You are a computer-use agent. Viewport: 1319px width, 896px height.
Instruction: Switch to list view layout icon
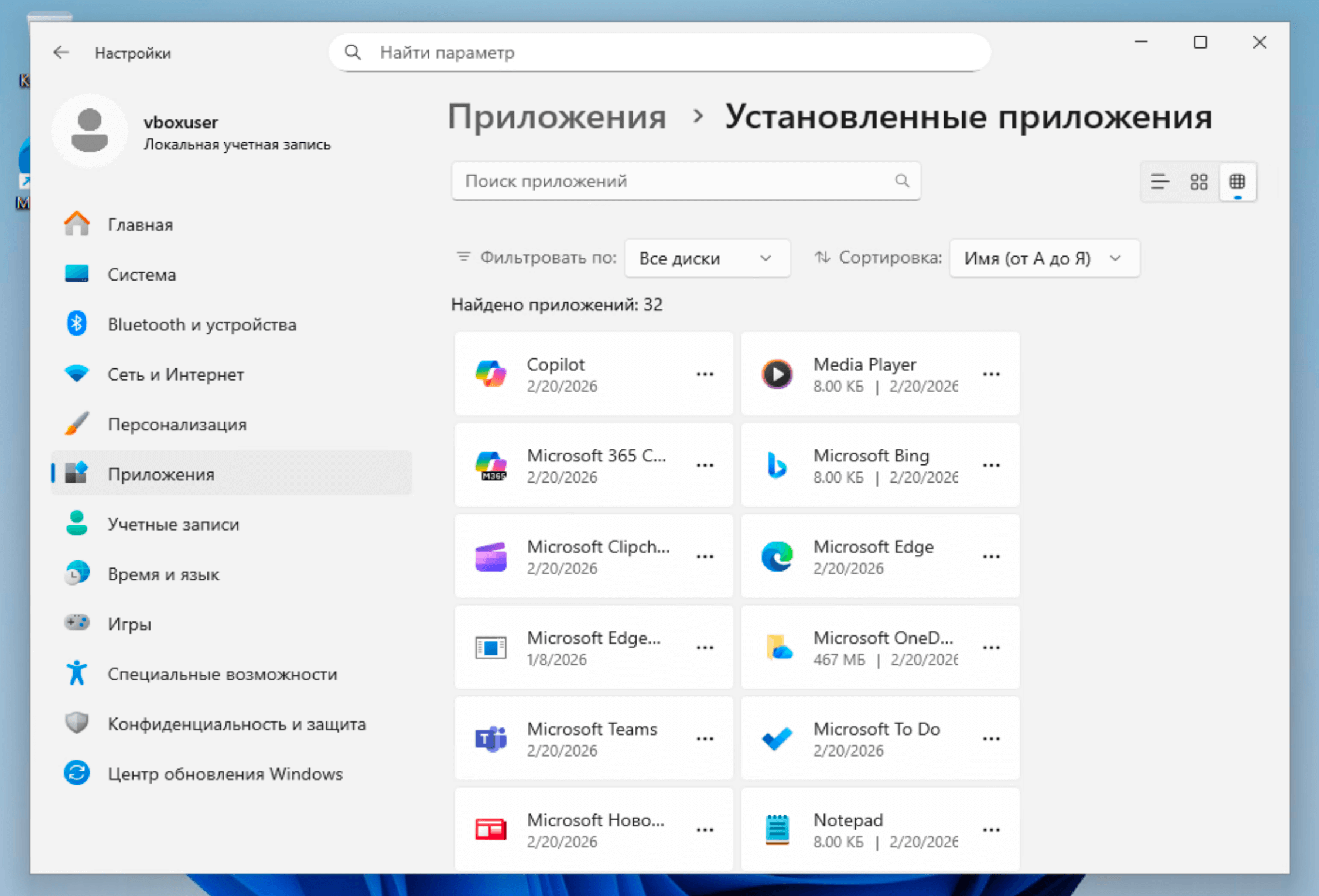(x=1159, y=182)
